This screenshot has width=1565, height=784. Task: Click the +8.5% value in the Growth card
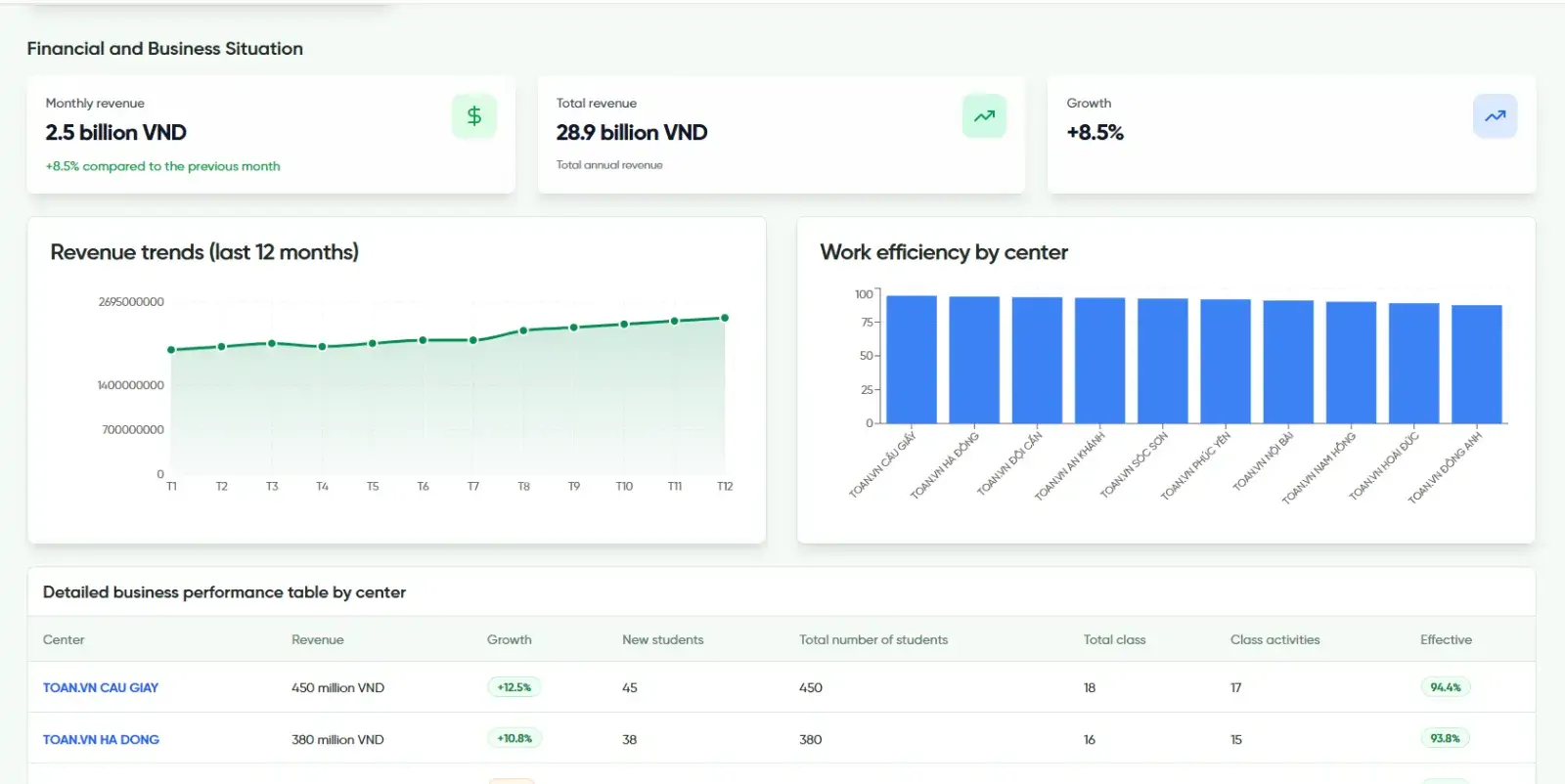click(x=1095, y=132)
